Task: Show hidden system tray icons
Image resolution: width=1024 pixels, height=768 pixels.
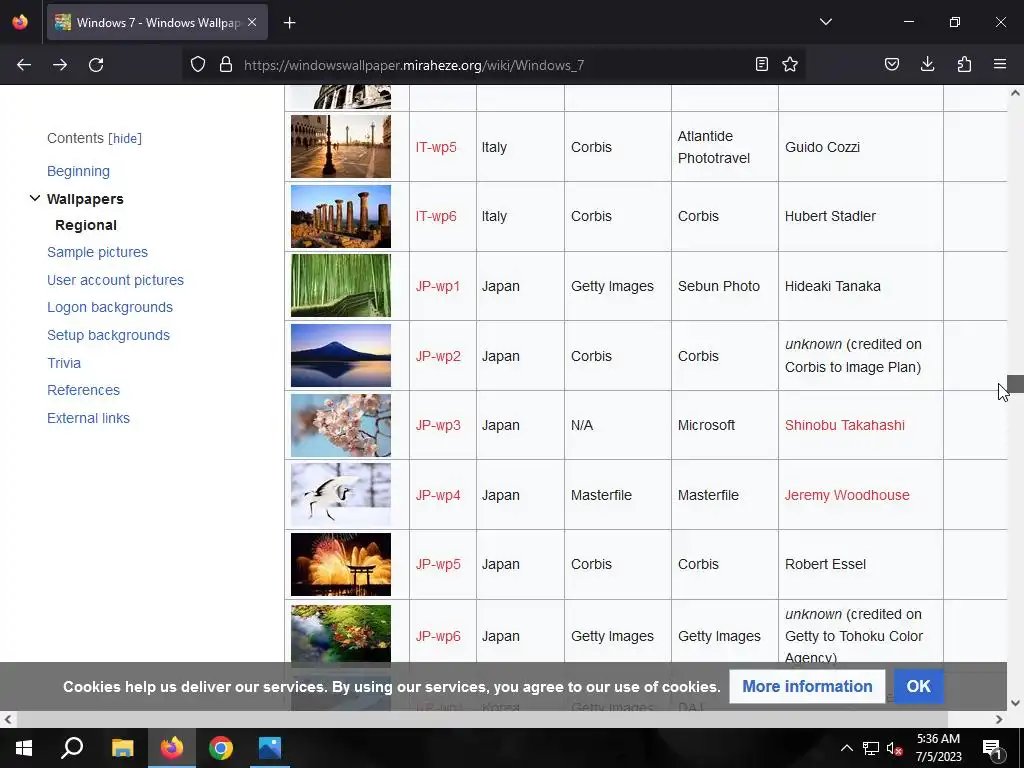Action: click(x=846, y=748)
